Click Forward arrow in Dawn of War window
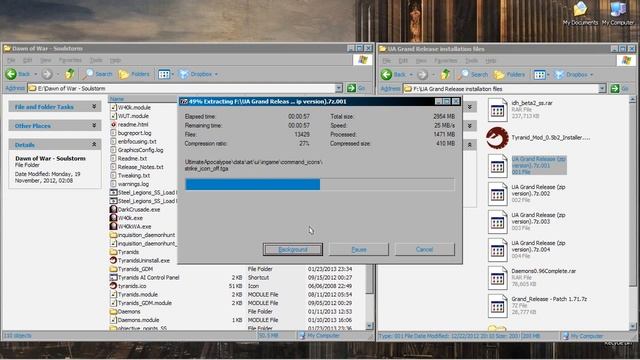This screenshot has width=640, height=360. click(47, 74)
